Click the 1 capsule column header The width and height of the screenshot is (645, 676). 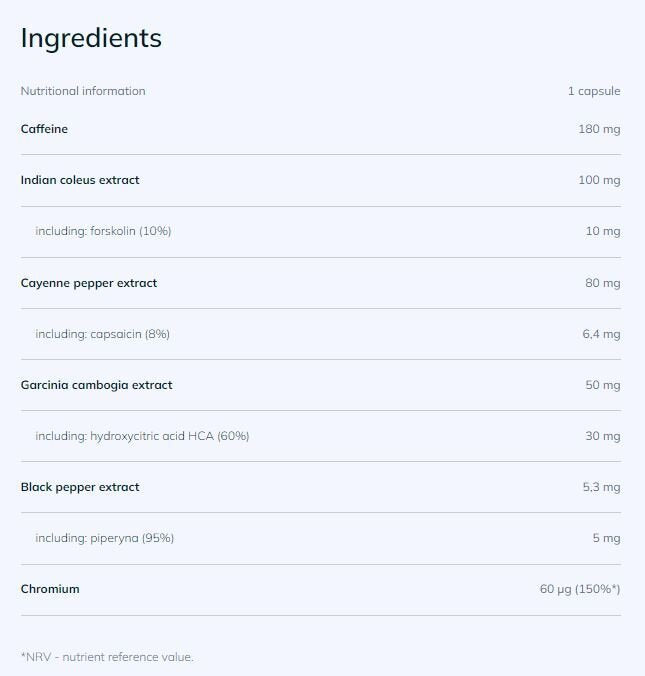click(594, 91)
